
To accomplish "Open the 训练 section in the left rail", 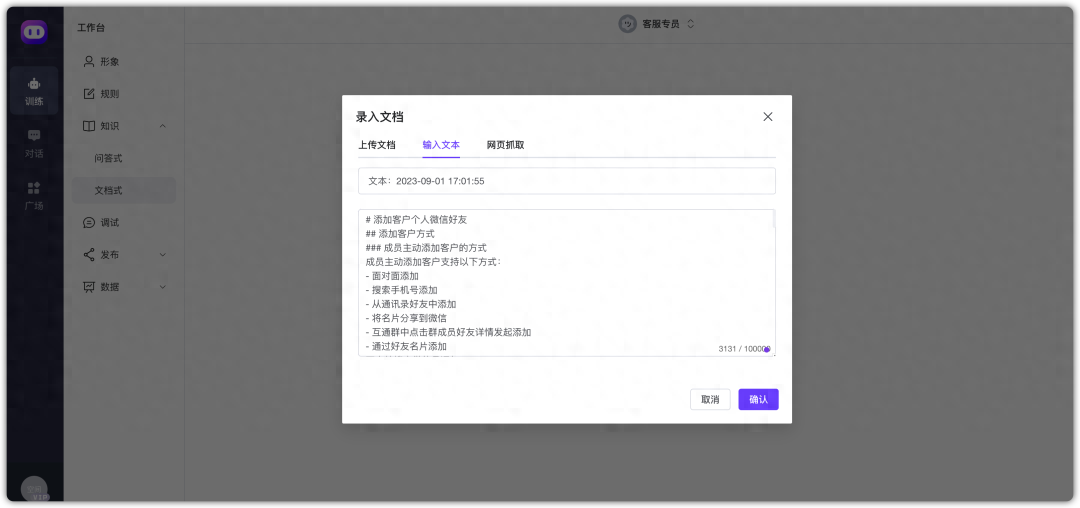I will pos(34,91).
